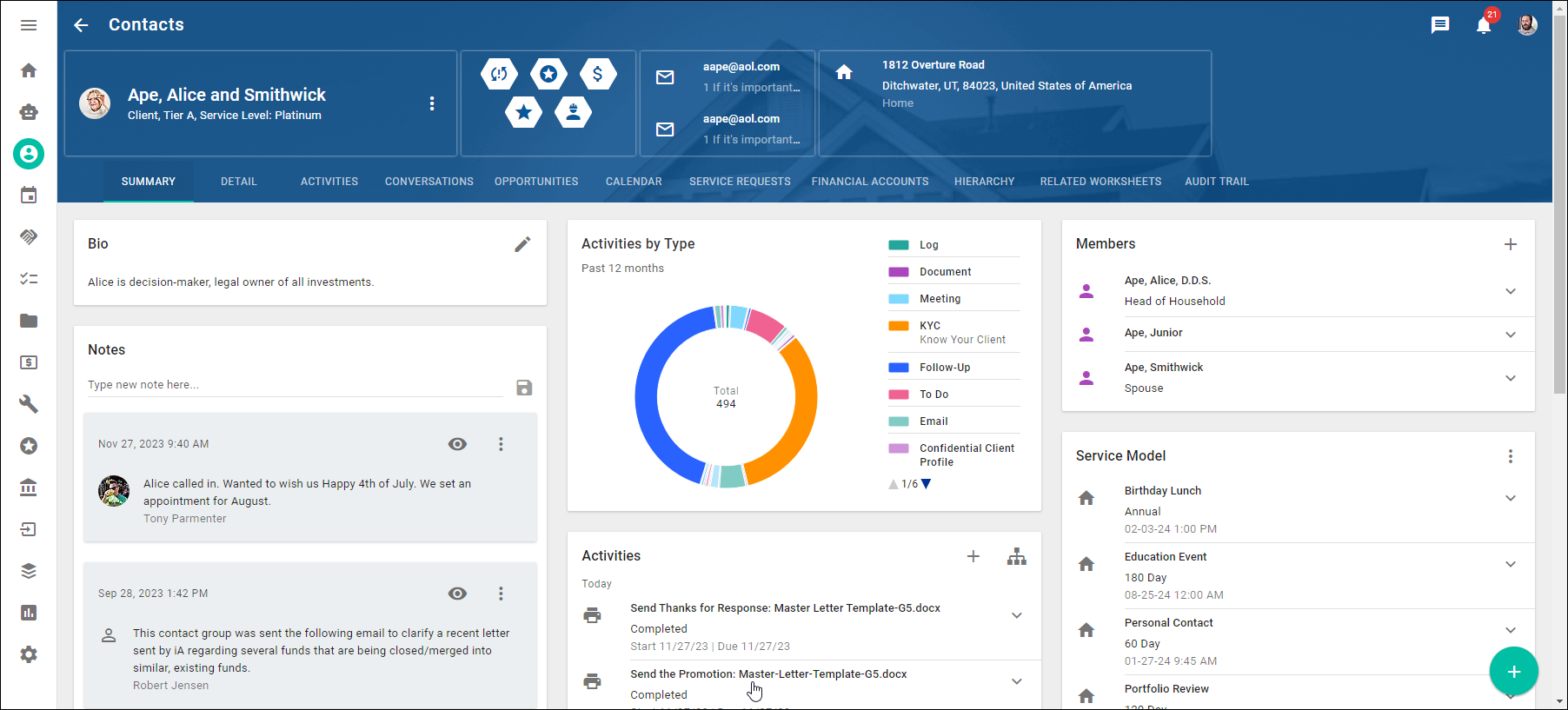This screenshot has width=1568, height=710.
Task: Click the green floating add button
Action: (1513, 672)
